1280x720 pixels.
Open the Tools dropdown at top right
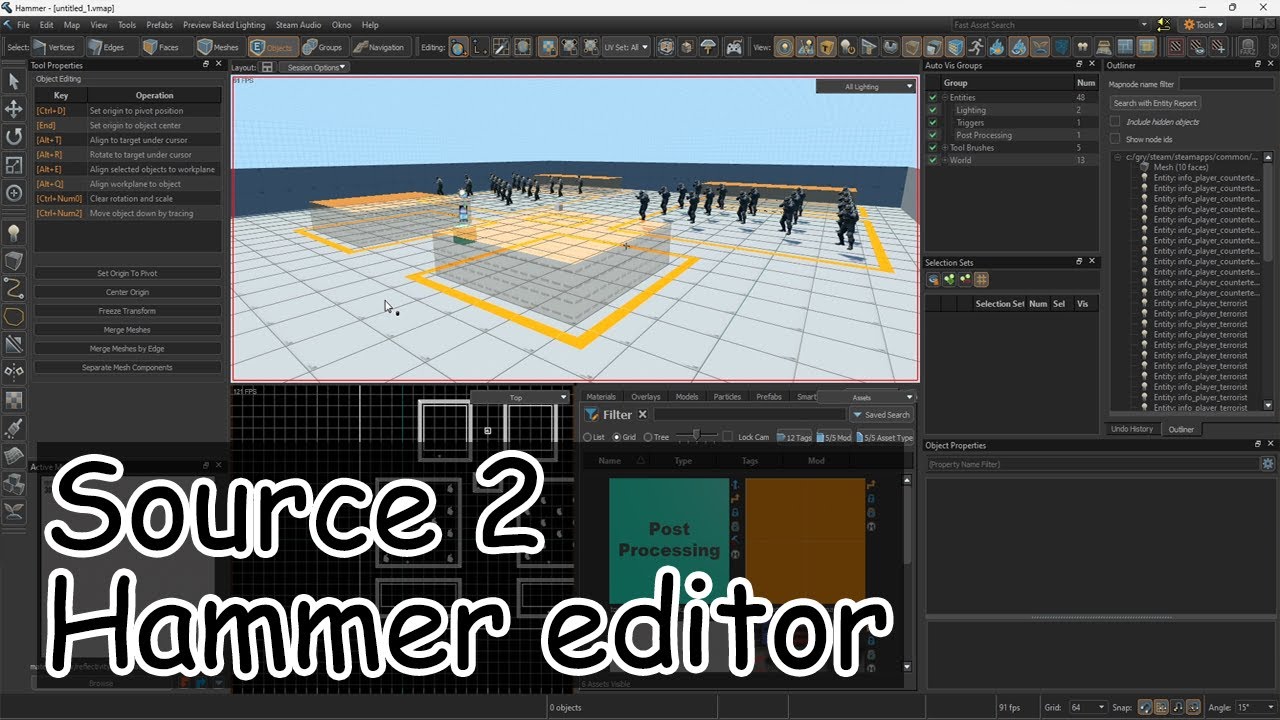tap(1204, 25)
